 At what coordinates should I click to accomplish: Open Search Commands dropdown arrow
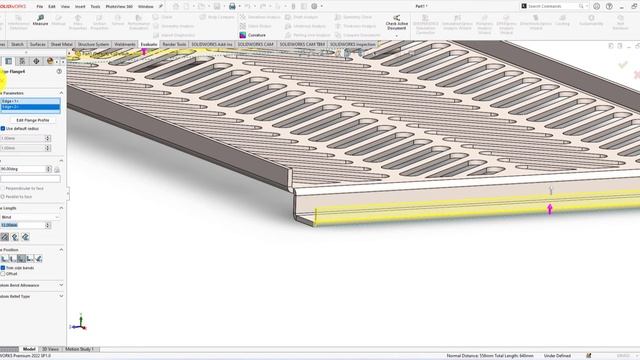(587, 6)
